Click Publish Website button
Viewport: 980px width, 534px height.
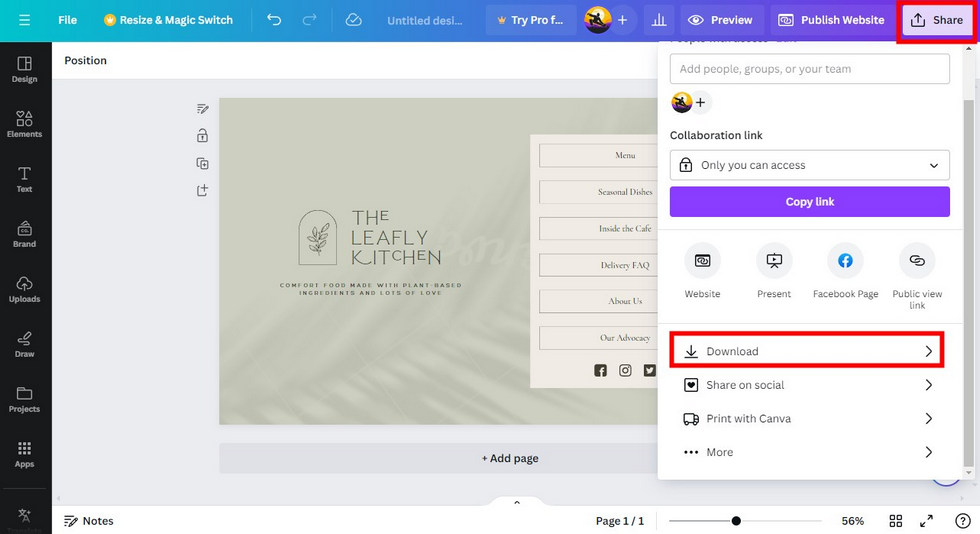pyautogui.click(x=831, y=20)
